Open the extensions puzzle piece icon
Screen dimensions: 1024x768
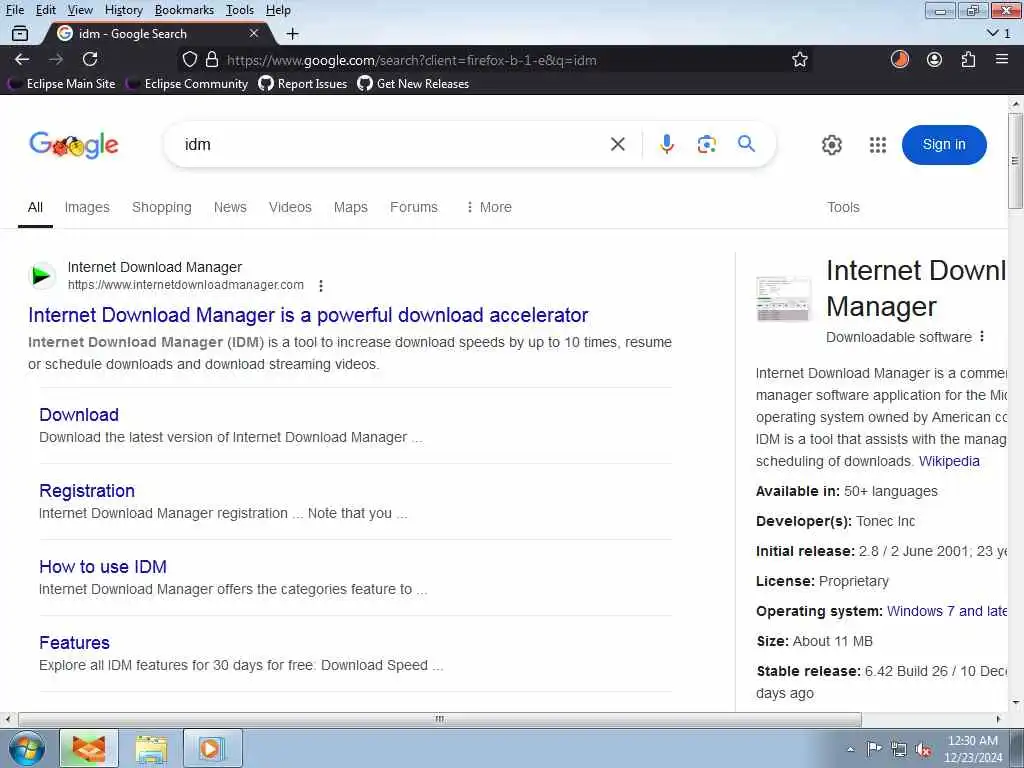[x=968, y=59]
